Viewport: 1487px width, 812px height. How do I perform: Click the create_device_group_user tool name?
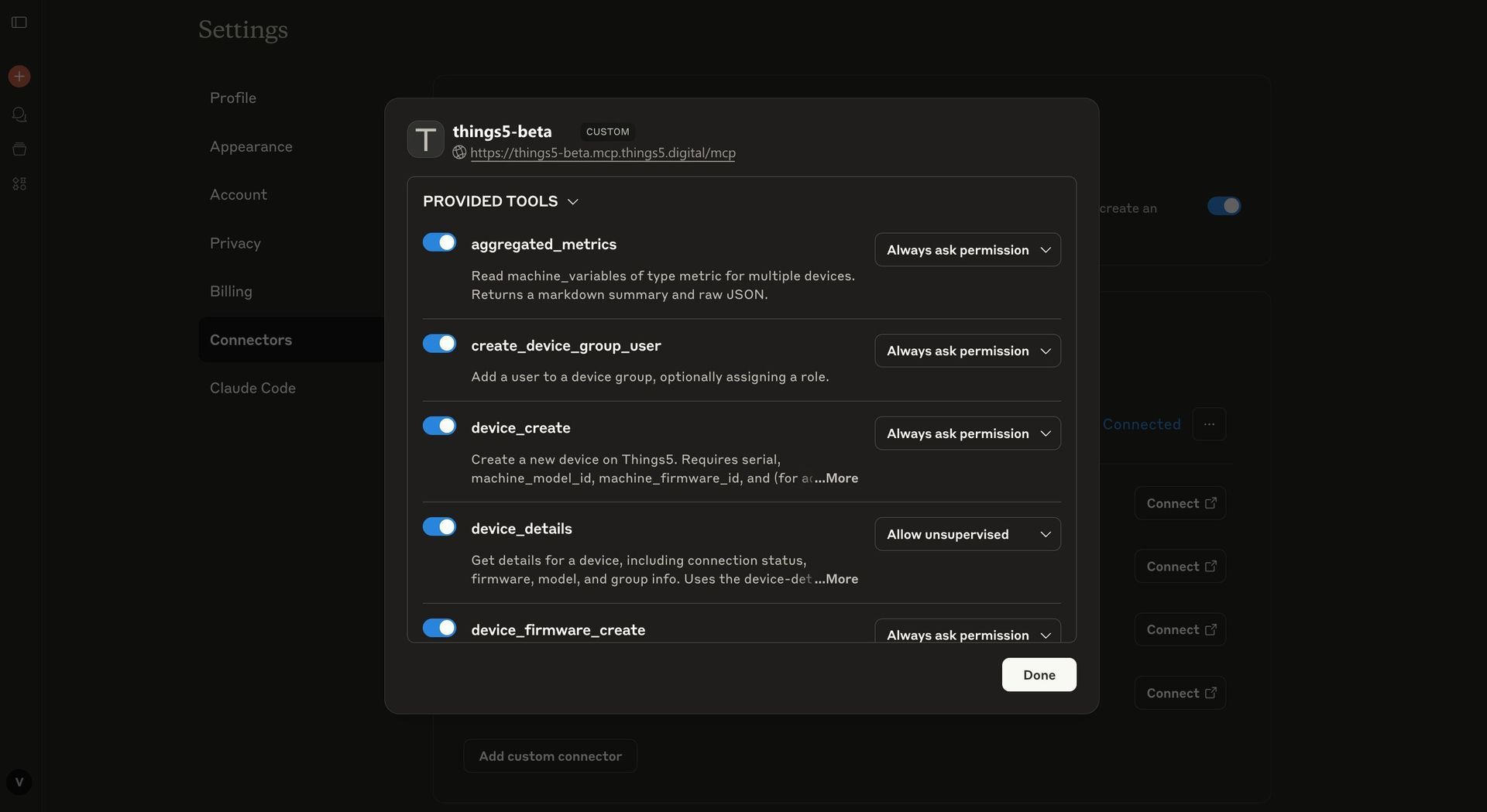(566, 346)
